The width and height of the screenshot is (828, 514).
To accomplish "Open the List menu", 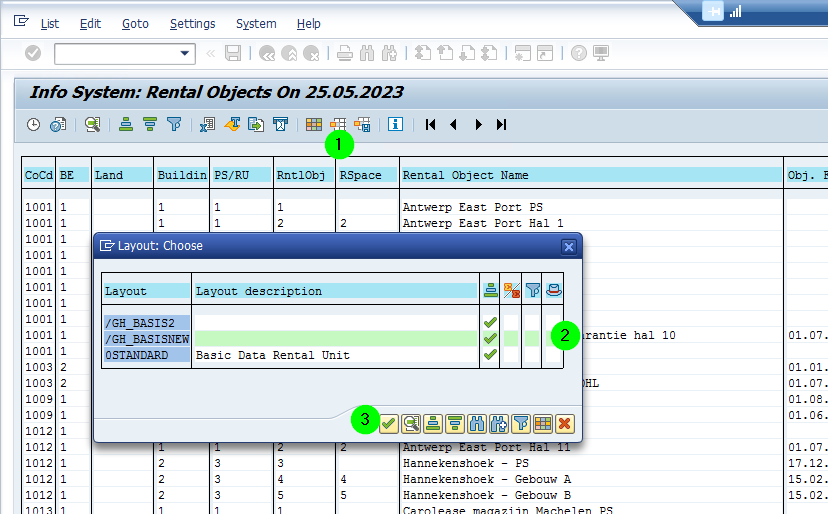I will 50,24.
